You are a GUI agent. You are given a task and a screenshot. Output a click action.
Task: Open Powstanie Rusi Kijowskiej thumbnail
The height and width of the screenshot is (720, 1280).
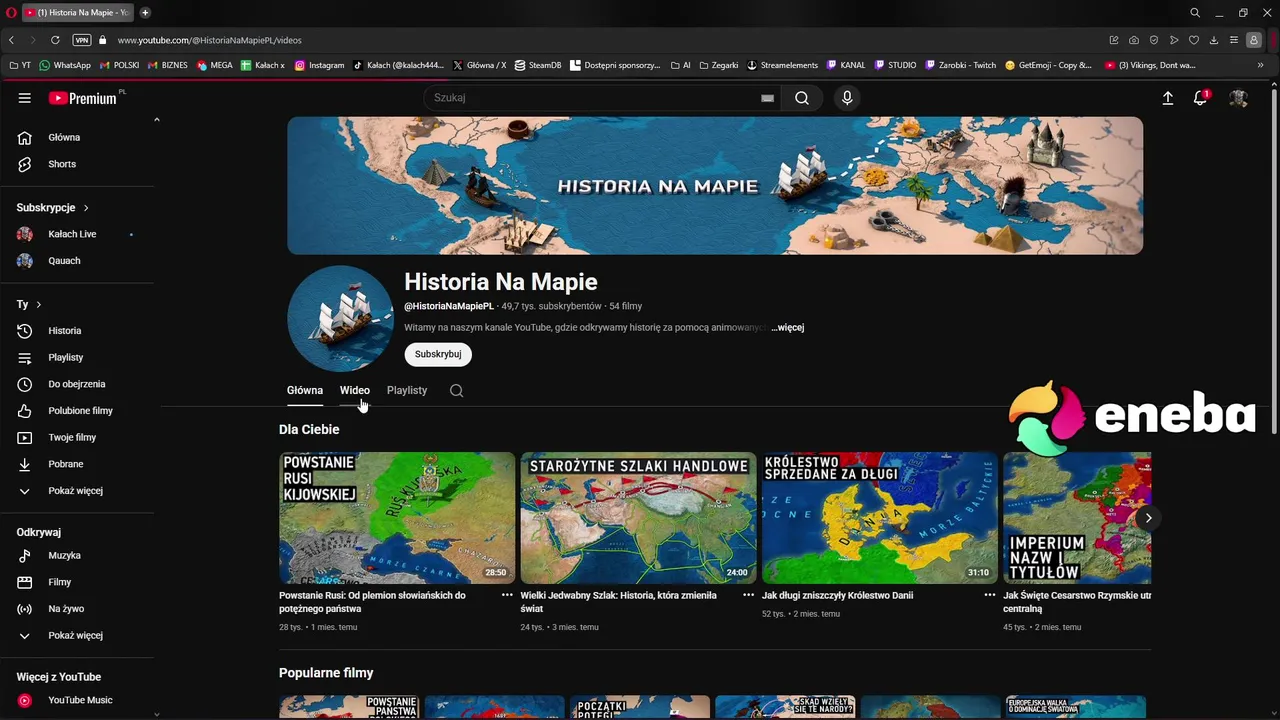click(x=397, y=518)
